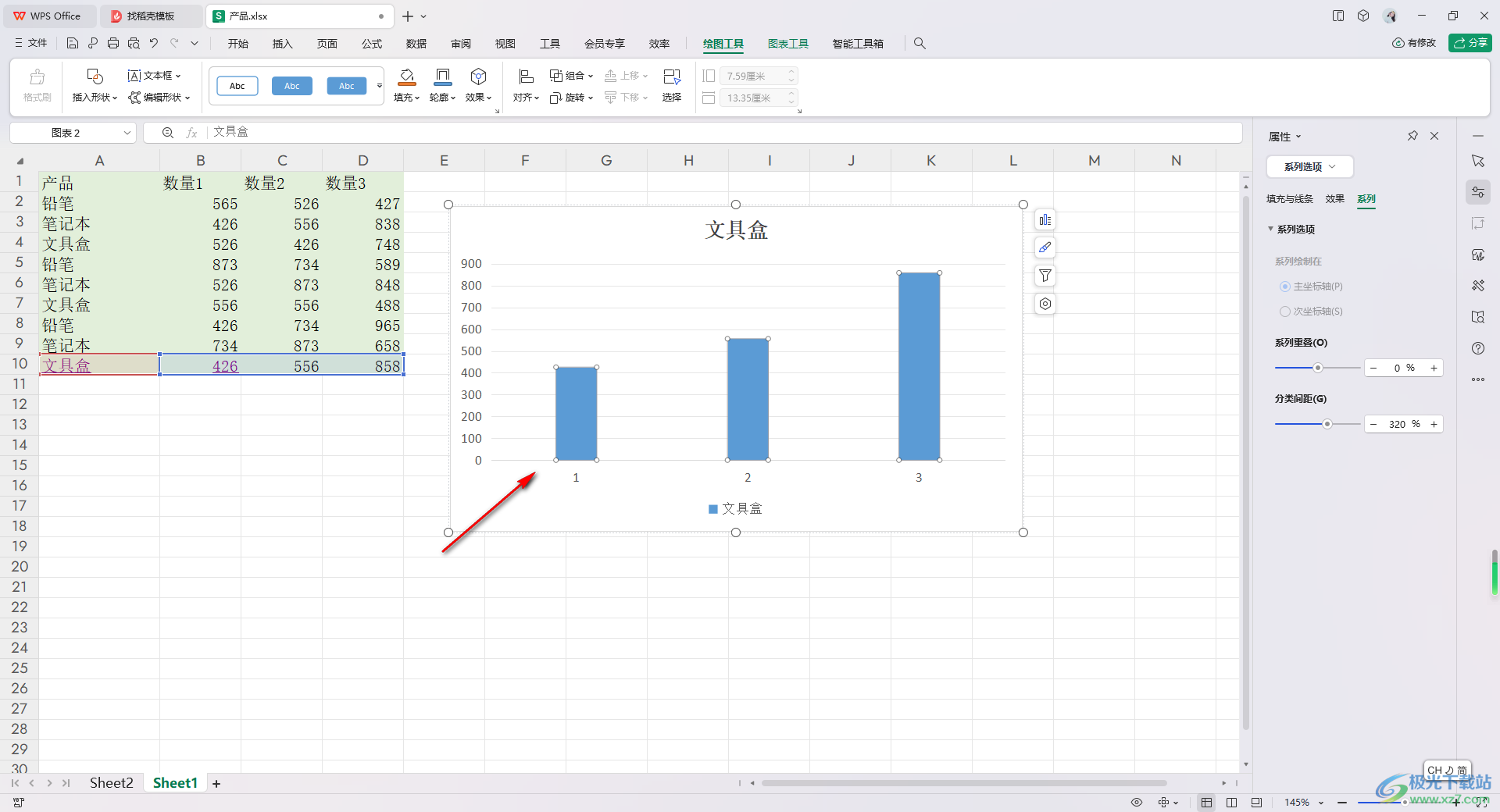1500x812 pixels.
Task: Open the Insert ribbon tab
Action: tap(282, 44)
